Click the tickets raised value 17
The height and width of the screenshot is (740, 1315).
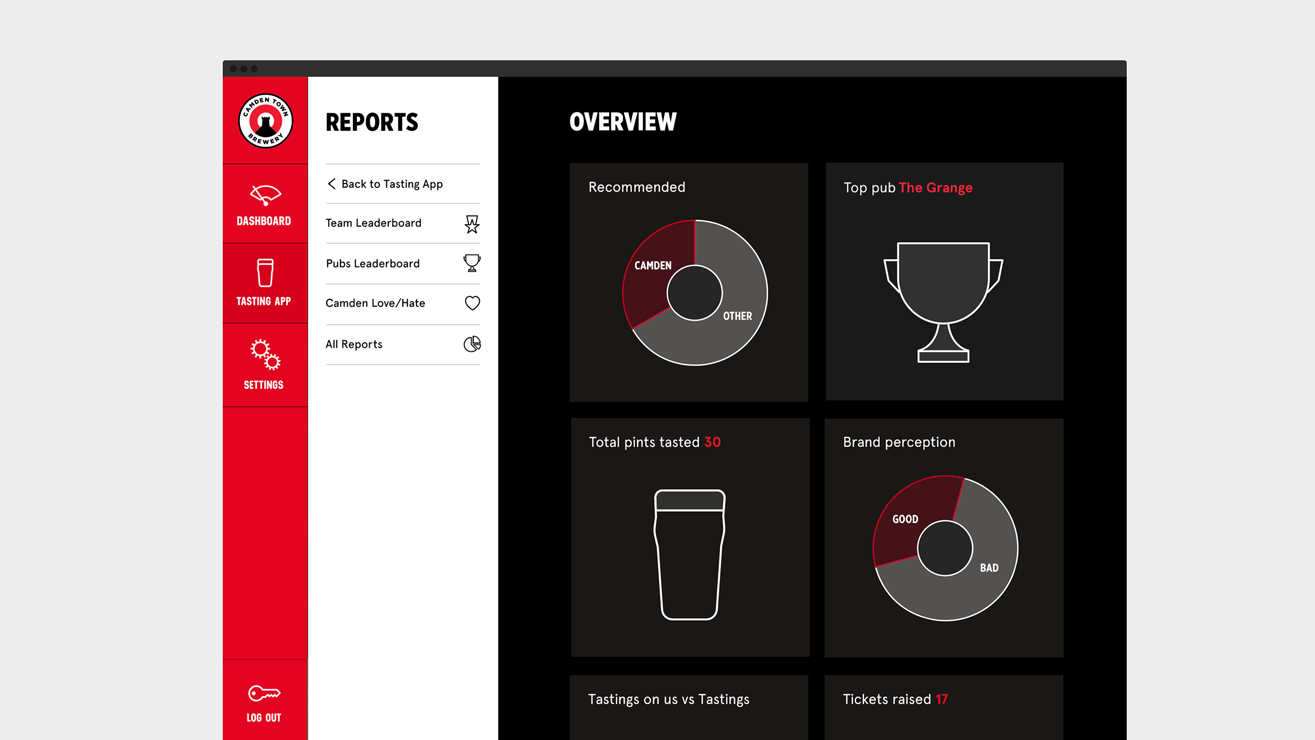tap(941, 699)
